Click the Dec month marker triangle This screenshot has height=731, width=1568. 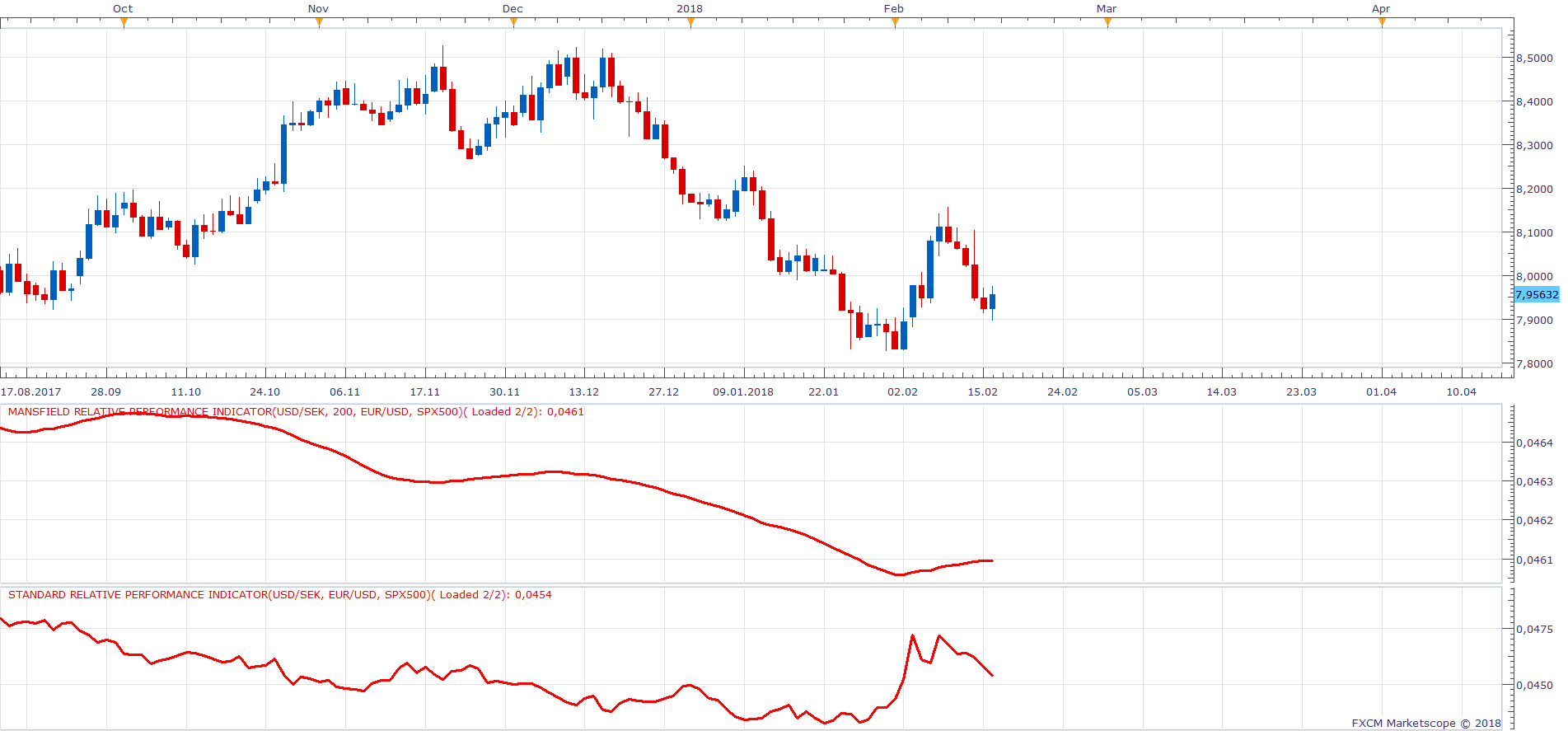tap(513, 22)
